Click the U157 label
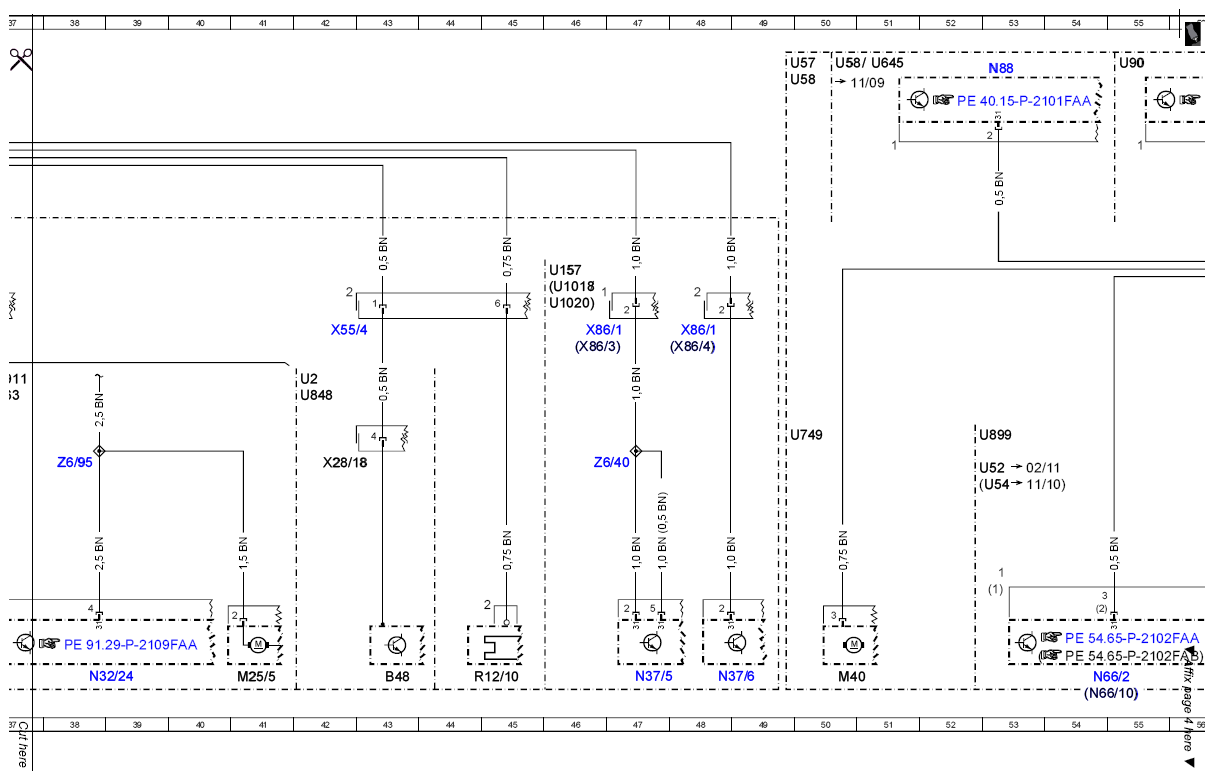Image resolution: width=1214 pixels, height=780 pixels. tap(567, 270)
